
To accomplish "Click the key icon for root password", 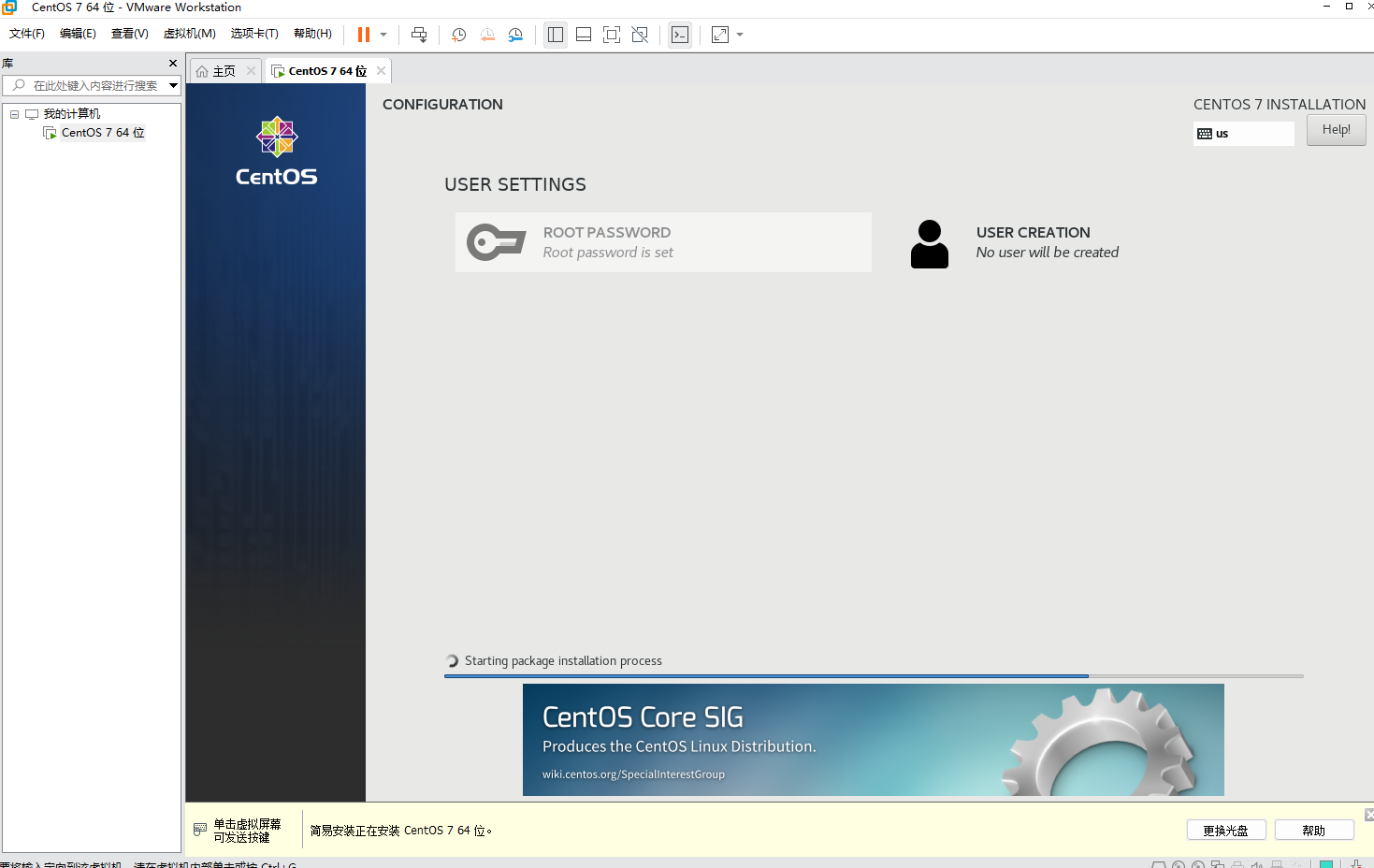I will point(497,242).
